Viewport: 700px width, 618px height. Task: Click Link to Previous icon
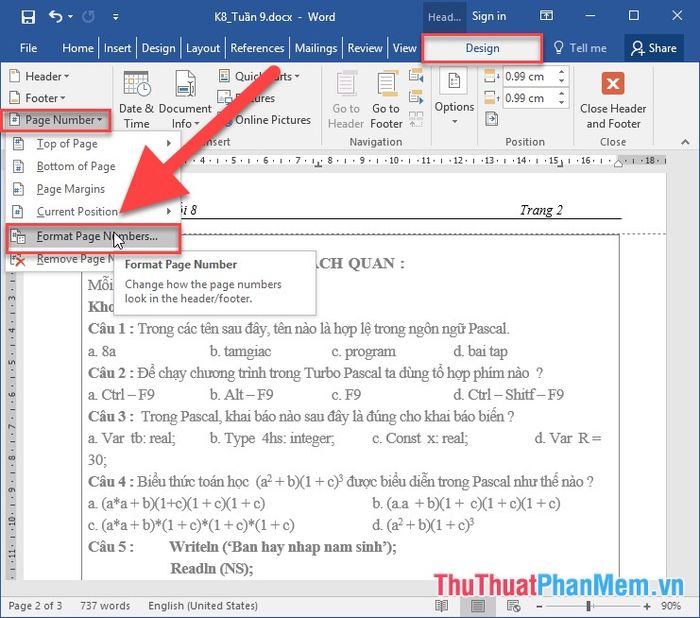416,119
